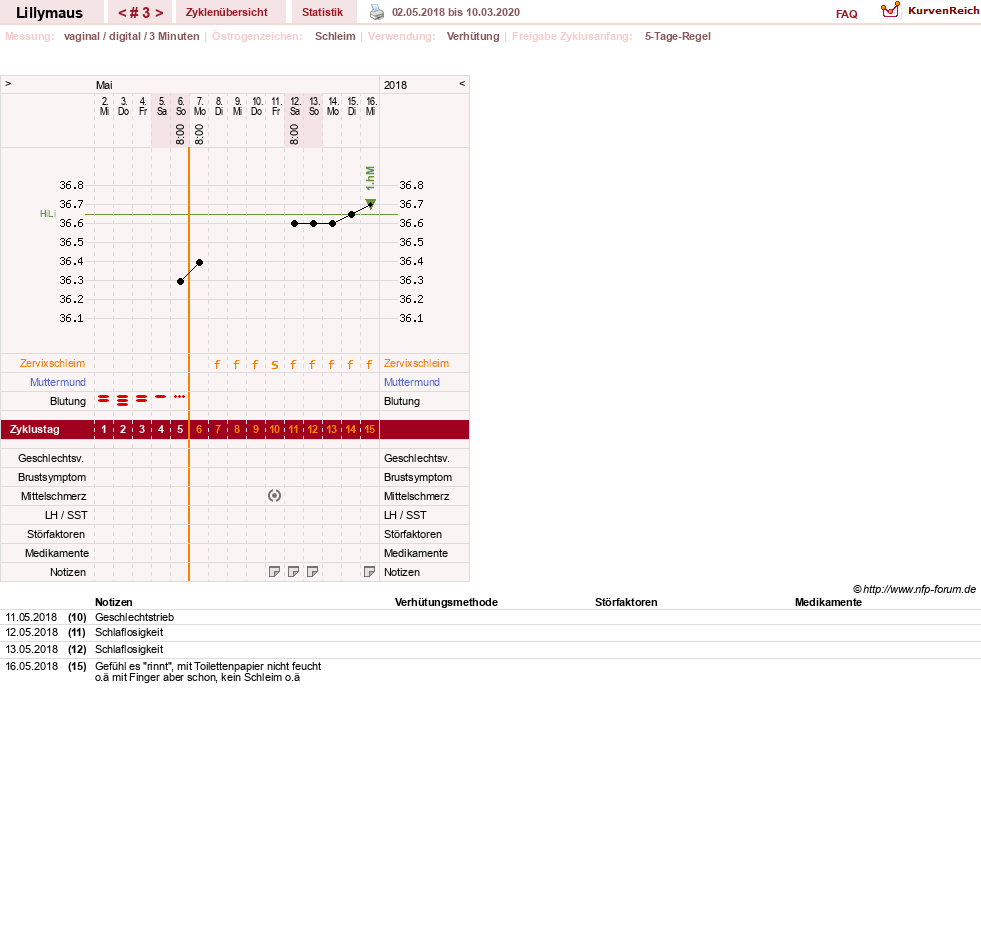Click the Verhütungsmethode column header
Image resolution: width=981 pixels, height=935 pixels.
[x=446, y=602]
